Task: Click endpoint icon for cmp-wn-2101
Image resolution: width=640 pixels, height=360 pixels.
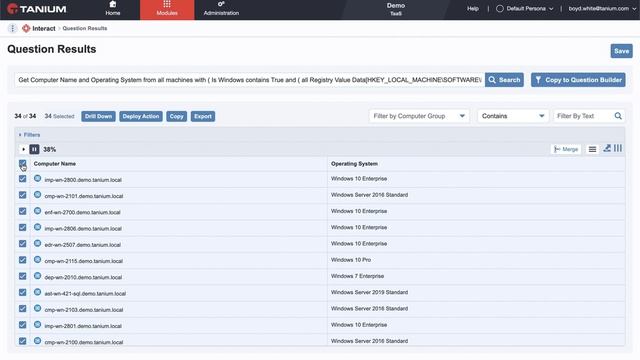Action: (38, 195)
